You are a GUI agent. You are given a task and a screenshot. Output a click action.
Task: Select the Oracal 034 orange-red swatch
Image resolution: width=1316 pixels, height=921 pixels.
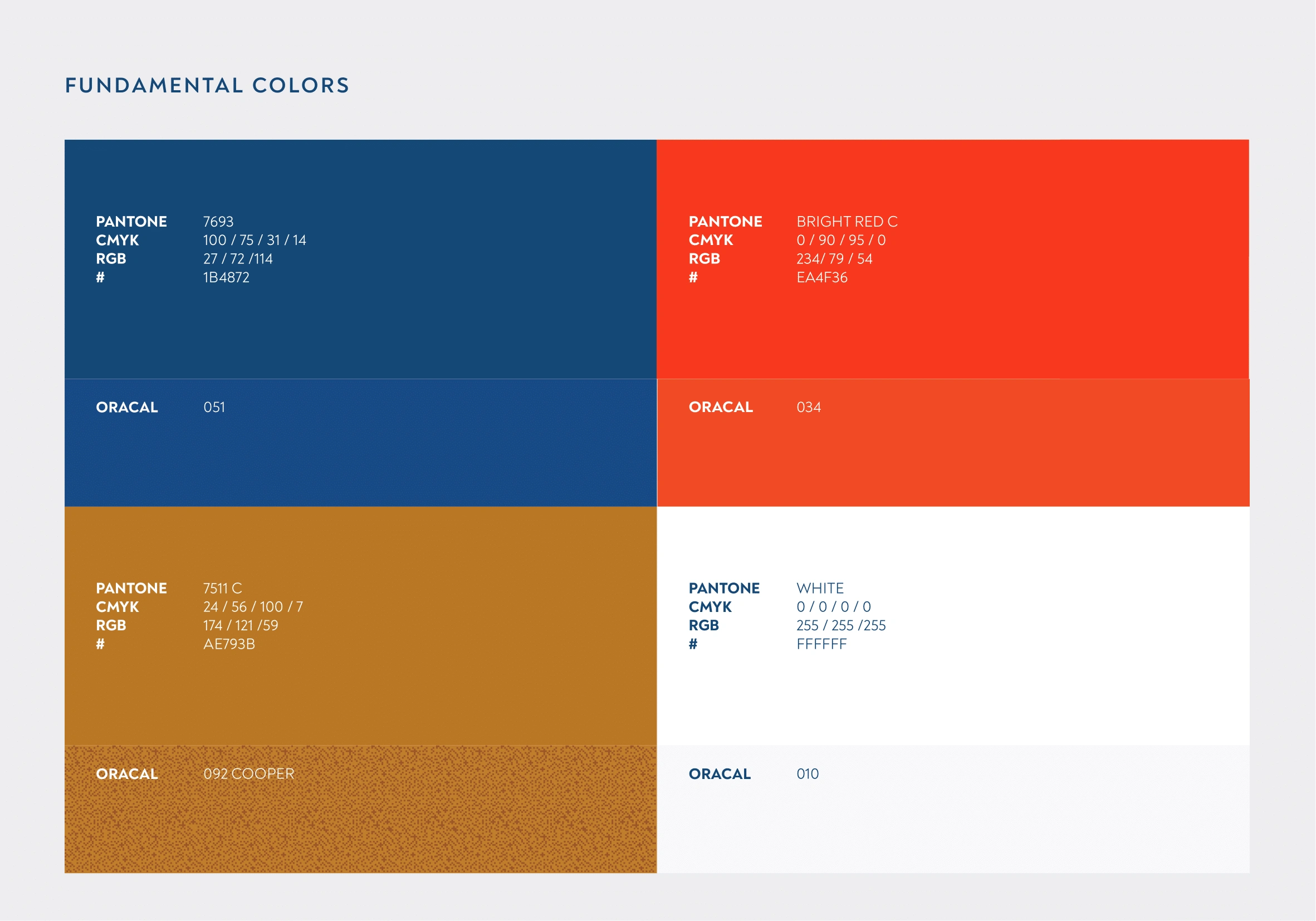click(952, 443)
